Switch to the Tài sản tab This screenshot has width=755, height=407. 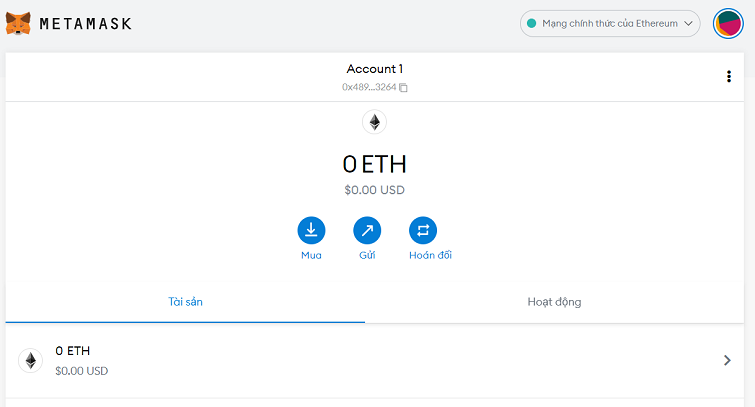coord(185,302)
